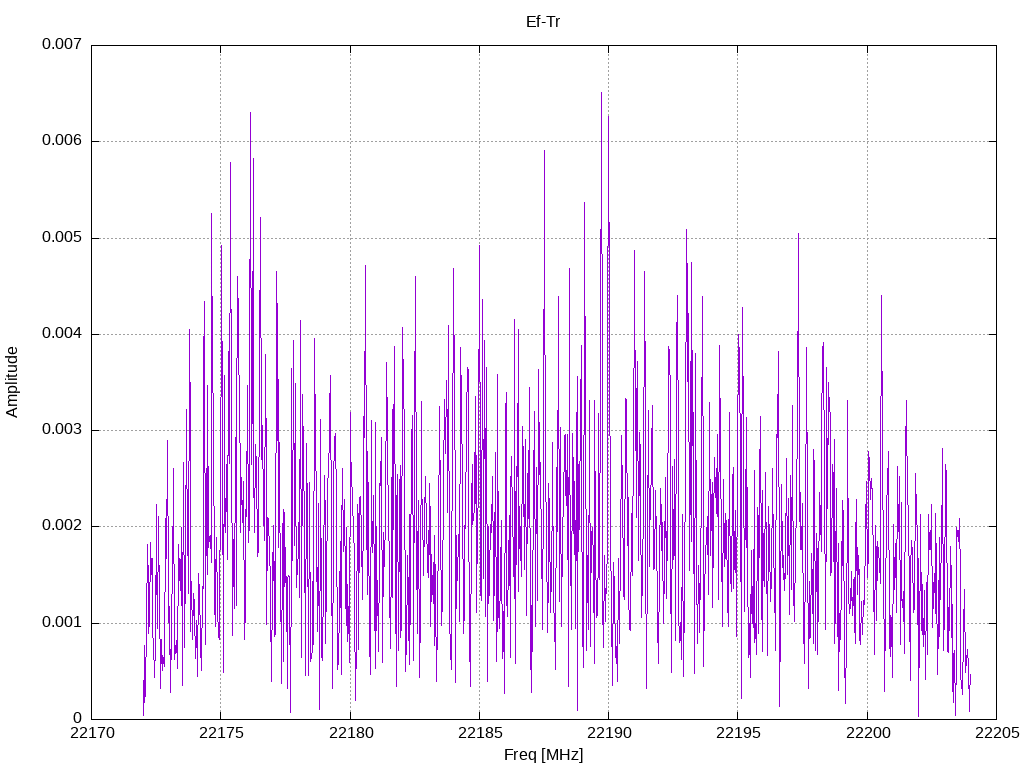The height and width of the screenshot is (768, 1024).
Task: Click the y-axis tick value 0.003
Action: (x=62, y=430)
